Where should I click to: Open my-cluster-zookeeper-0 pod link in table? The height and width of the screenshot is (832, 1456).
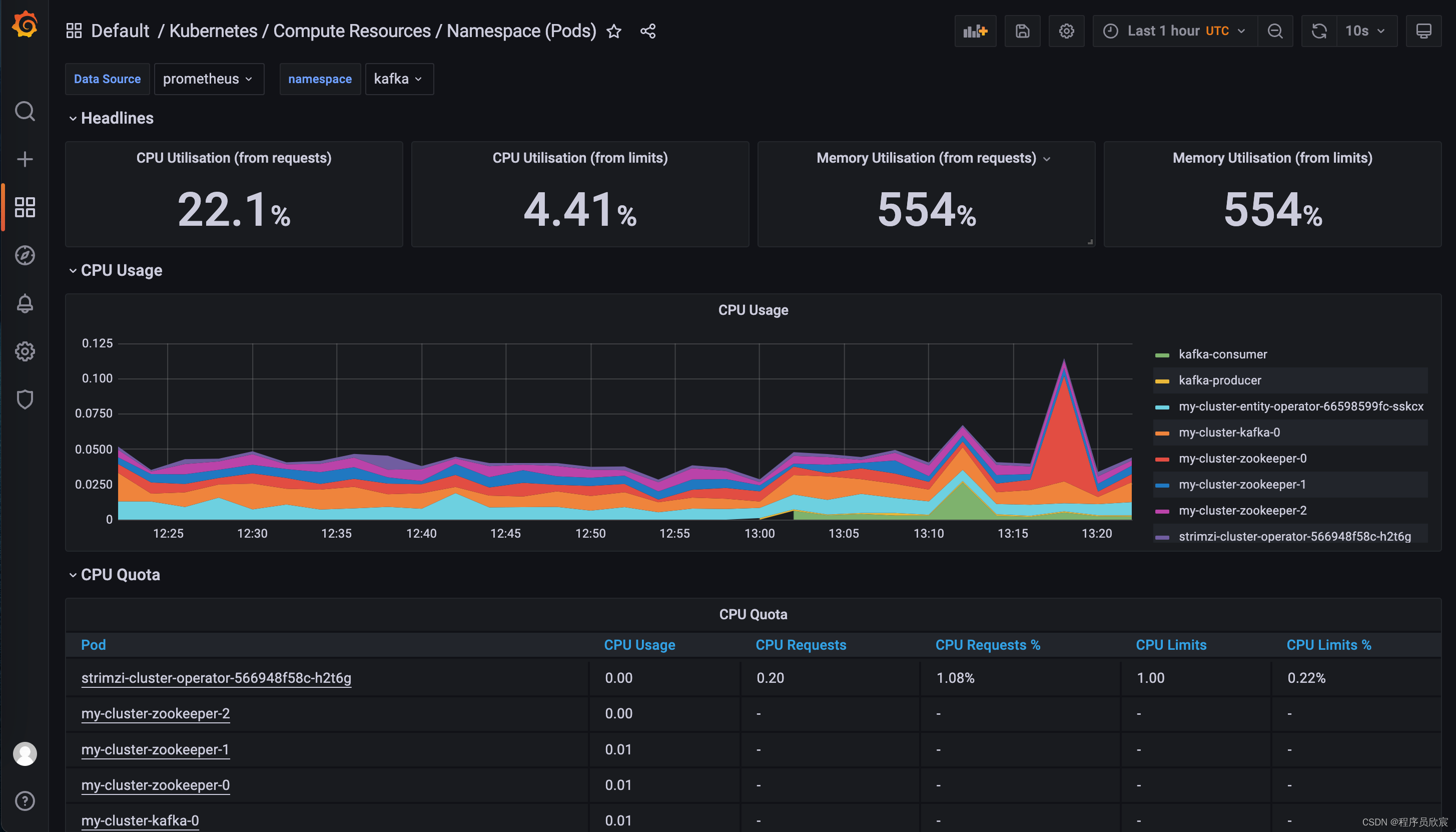pyautogui.click(x=155, y=785)
